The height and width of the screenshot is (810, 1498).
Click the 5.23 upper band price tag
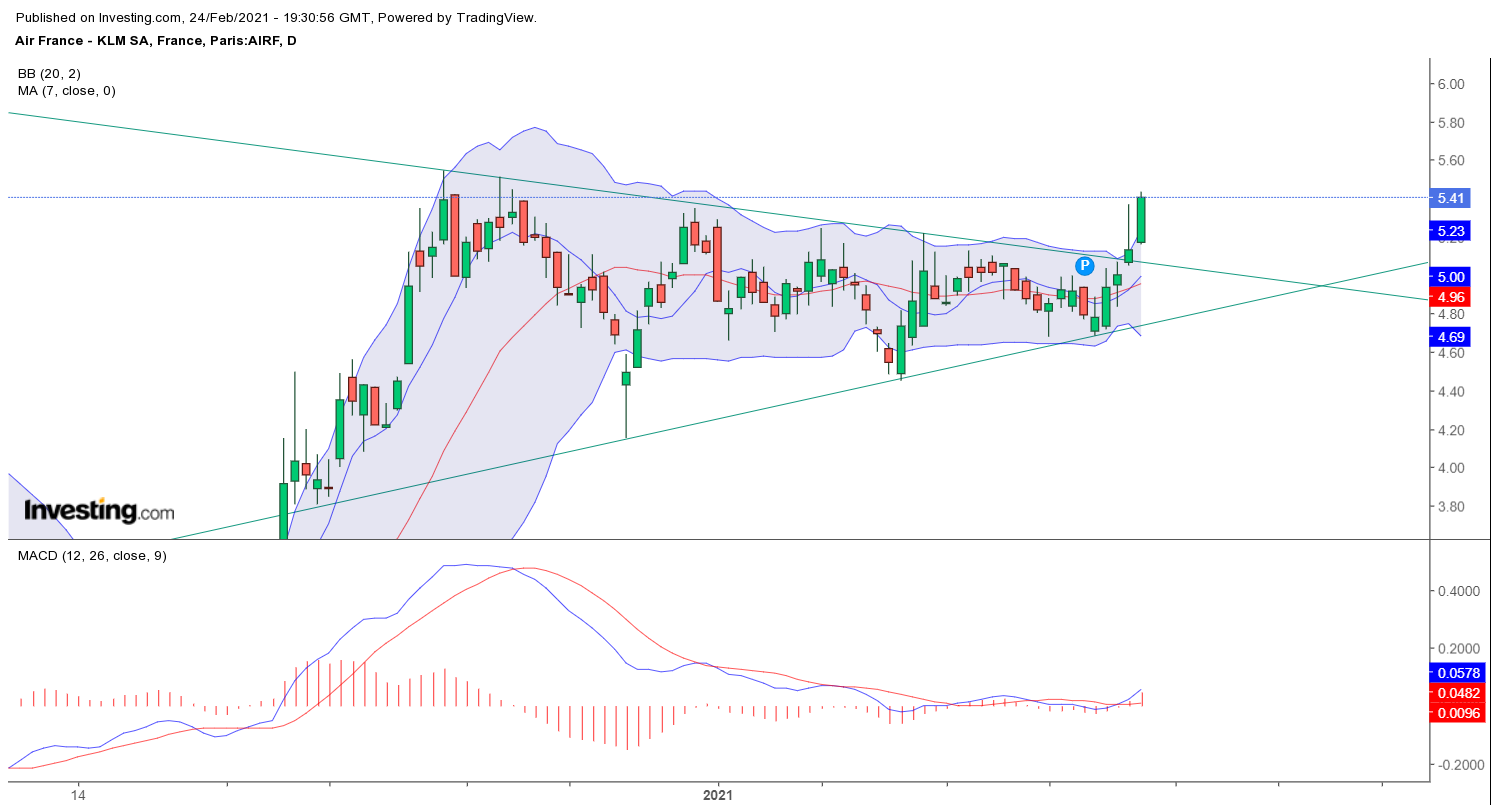click(1451, 231)
